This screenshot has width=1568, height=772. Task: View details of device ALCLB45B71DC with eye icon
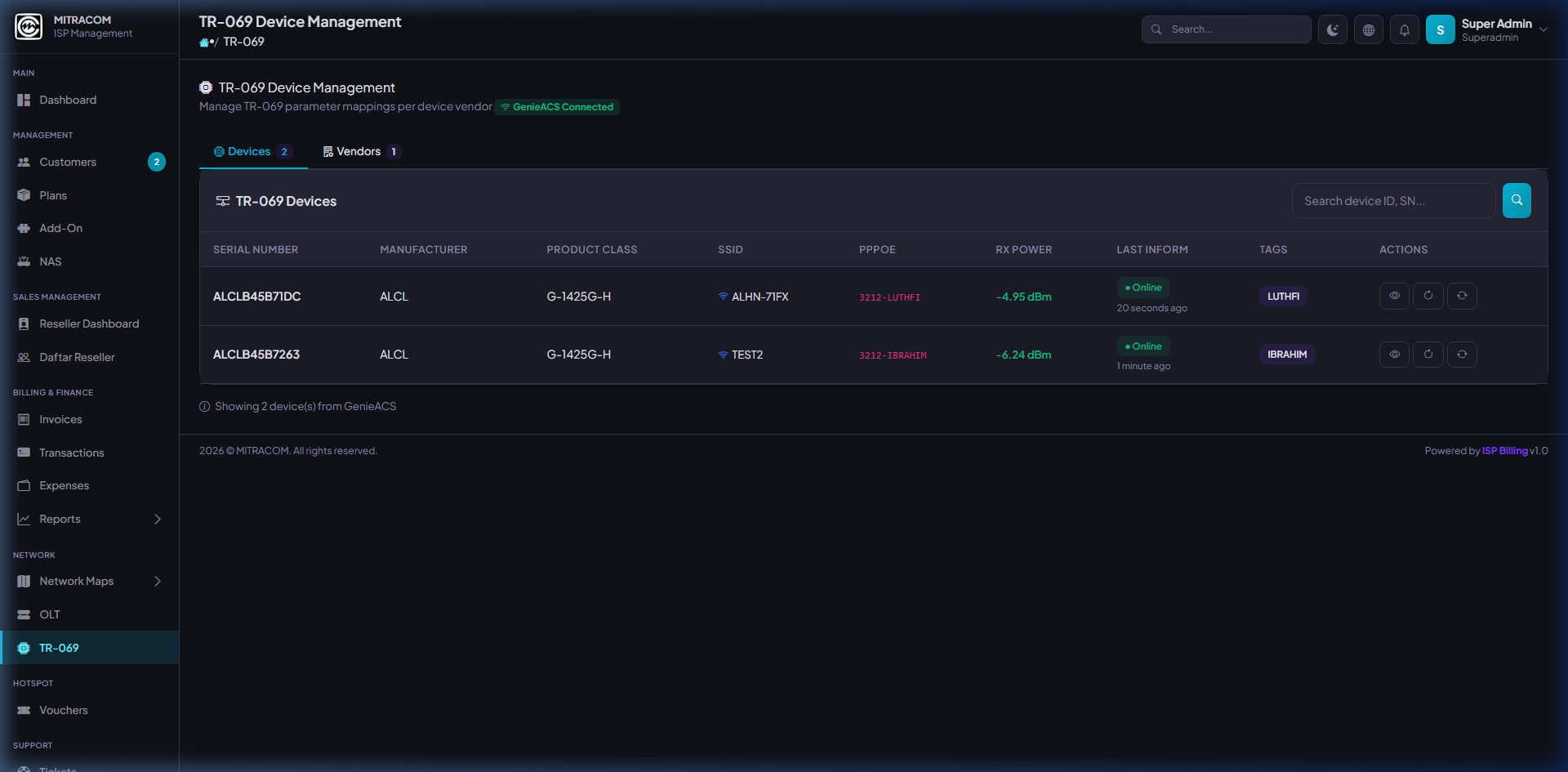tap(1394, 296)
